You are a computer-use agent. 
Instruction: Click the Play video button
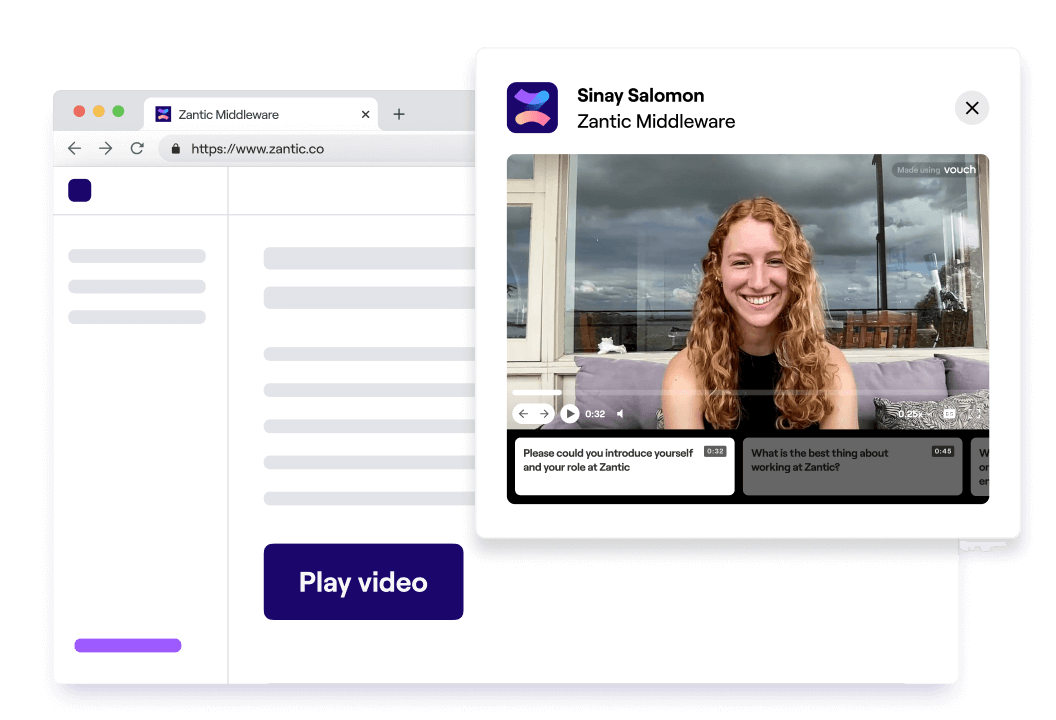tap(364, 582)
